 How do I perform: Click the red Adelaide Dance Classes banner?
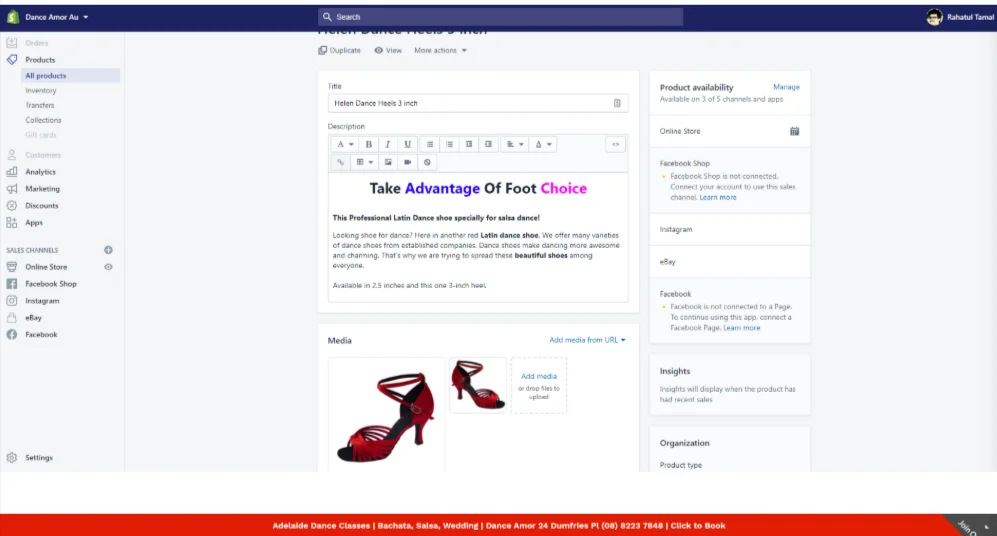pyautogui.click(x=498, y=525)
